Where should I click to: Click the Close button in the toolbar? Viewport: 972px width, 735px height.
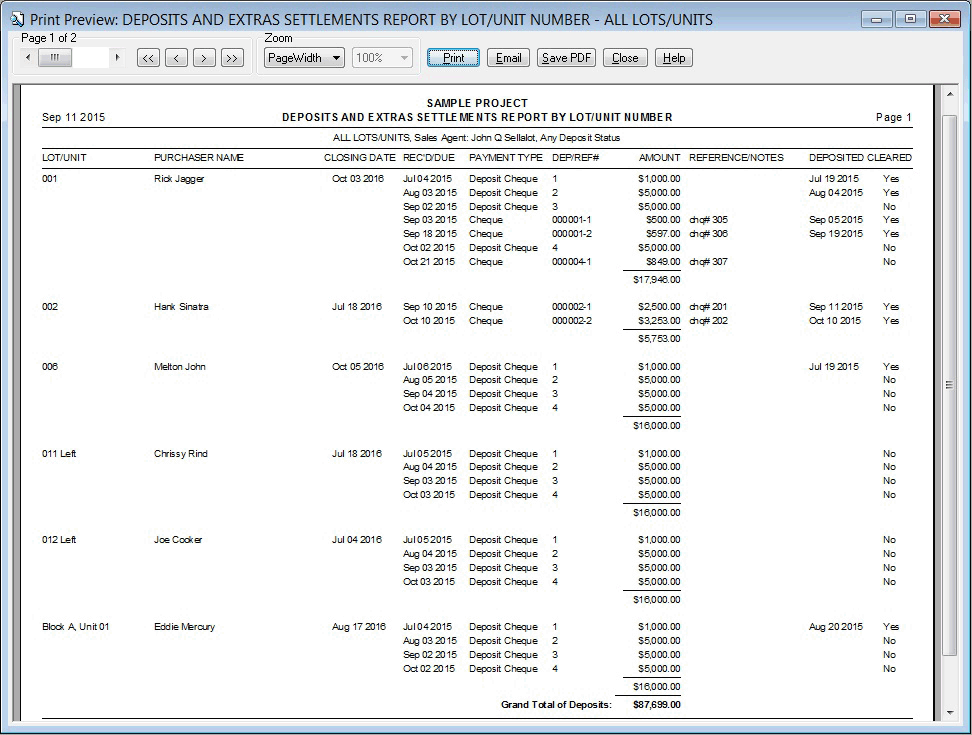tap(625, 58)
